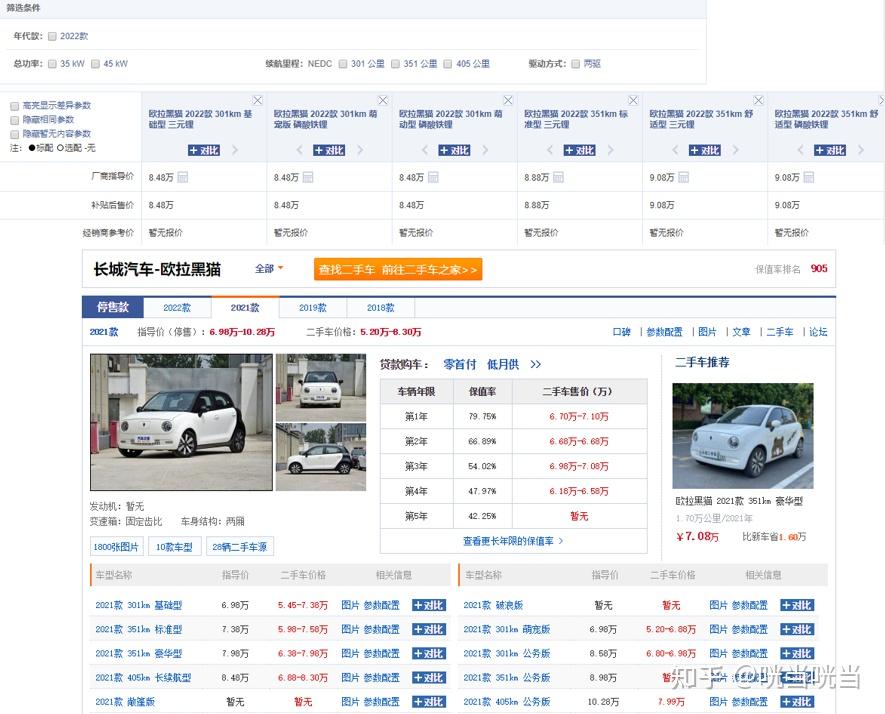Close the 351km 标准型 三元锂 column
885x714 pixels.
click(633, 100)
